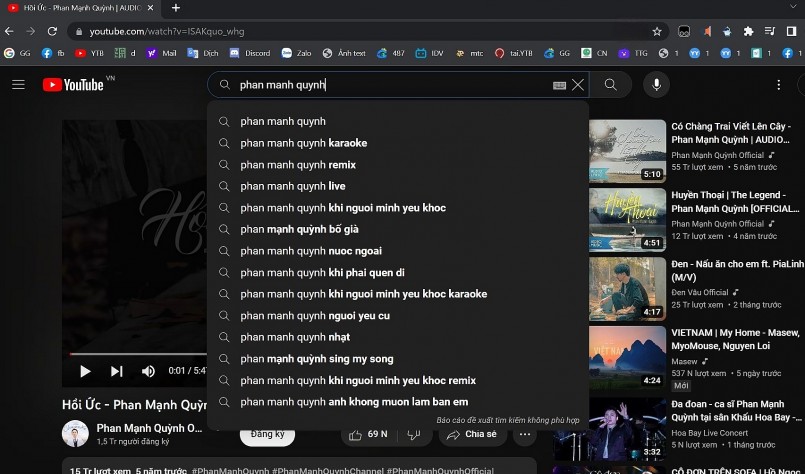This screenshot has height=474, width=805.
Task: Open the 'Huyền Thoại | The Legend' video thumbnail
Action: (627, 219)
